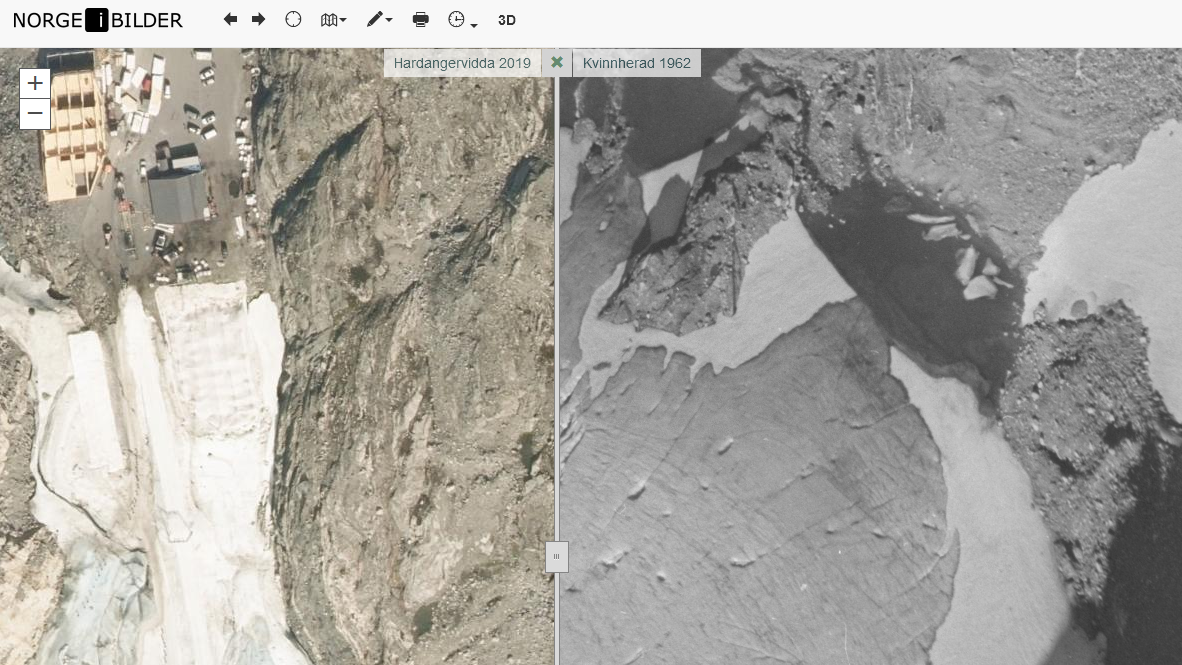This screenshot has width=1182, height=665.
Task: Open the pencil drawing tools dropdown
Action: click(379, 20)
